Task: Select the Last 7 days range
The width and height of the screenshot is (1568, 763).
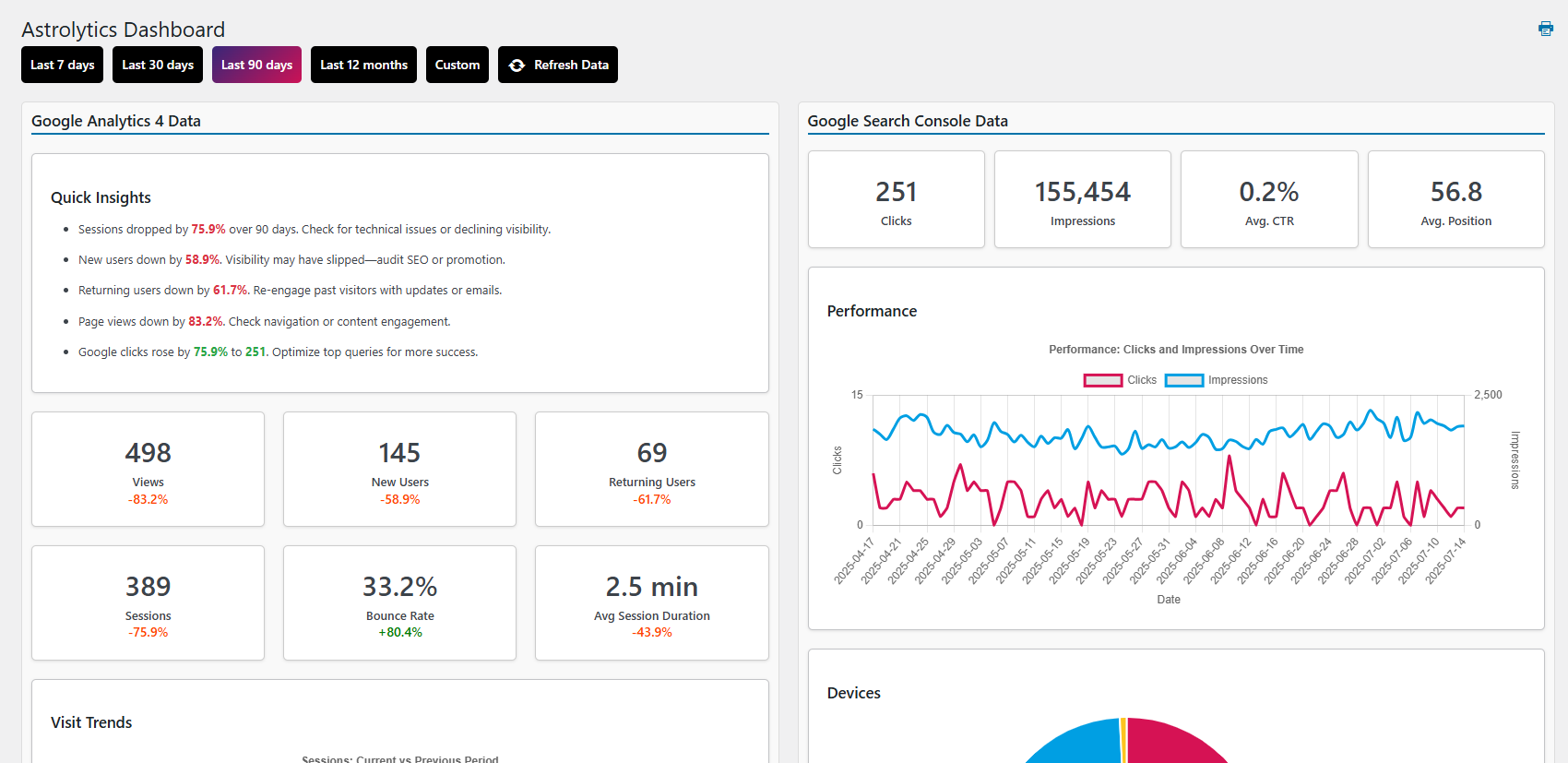Action: [x=62, y=65]
